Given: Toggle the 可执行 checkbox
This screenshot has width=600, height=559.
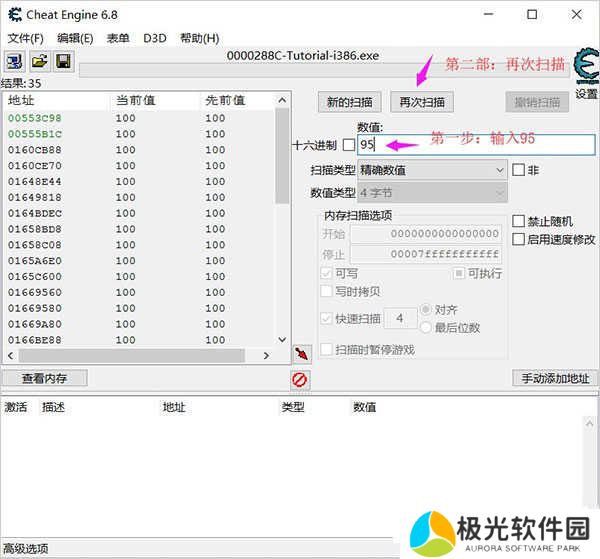Looking at the screenshot, I should pyautogui.click(x=459, y=273).
